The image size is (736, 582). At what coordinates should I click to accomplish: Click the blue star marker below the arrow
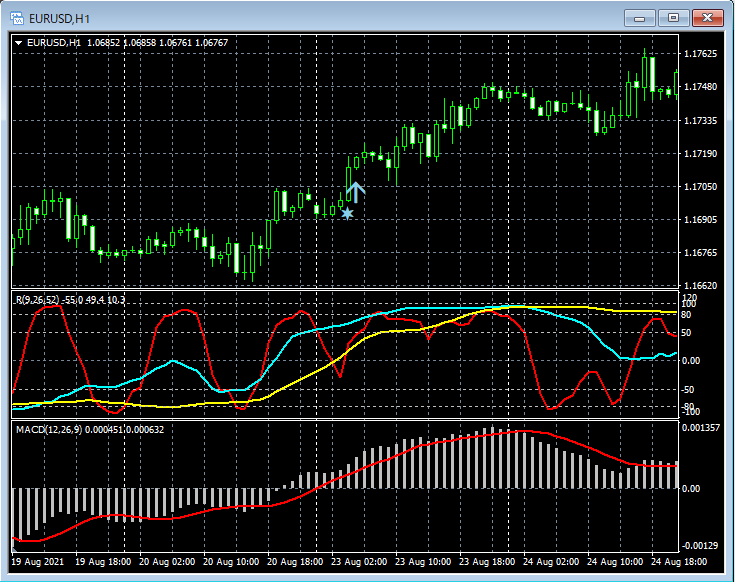(347, 212)
